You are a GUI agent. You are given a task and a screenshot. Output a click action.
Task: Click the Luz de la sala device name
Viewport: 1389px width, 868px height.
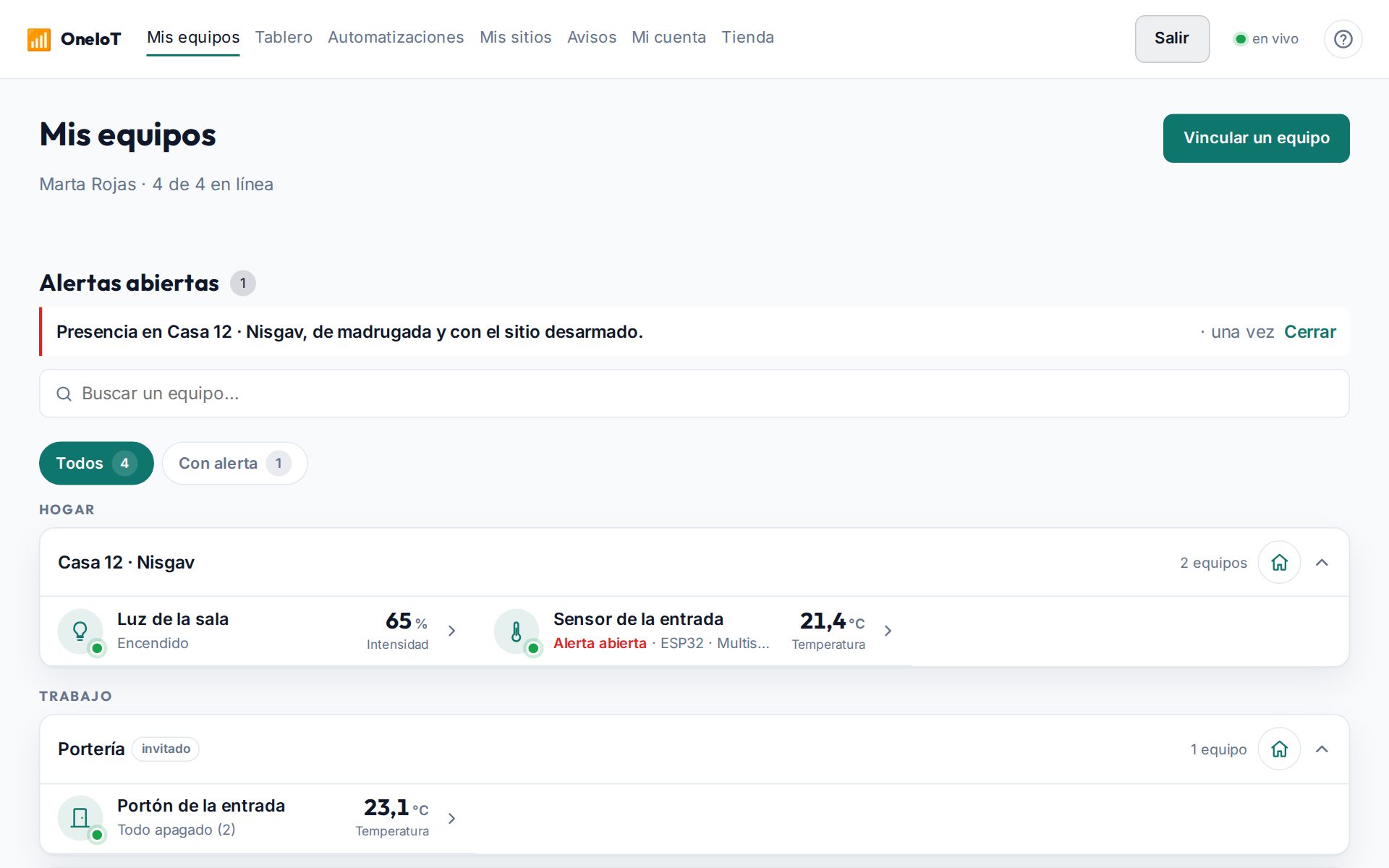coord(173,619)
